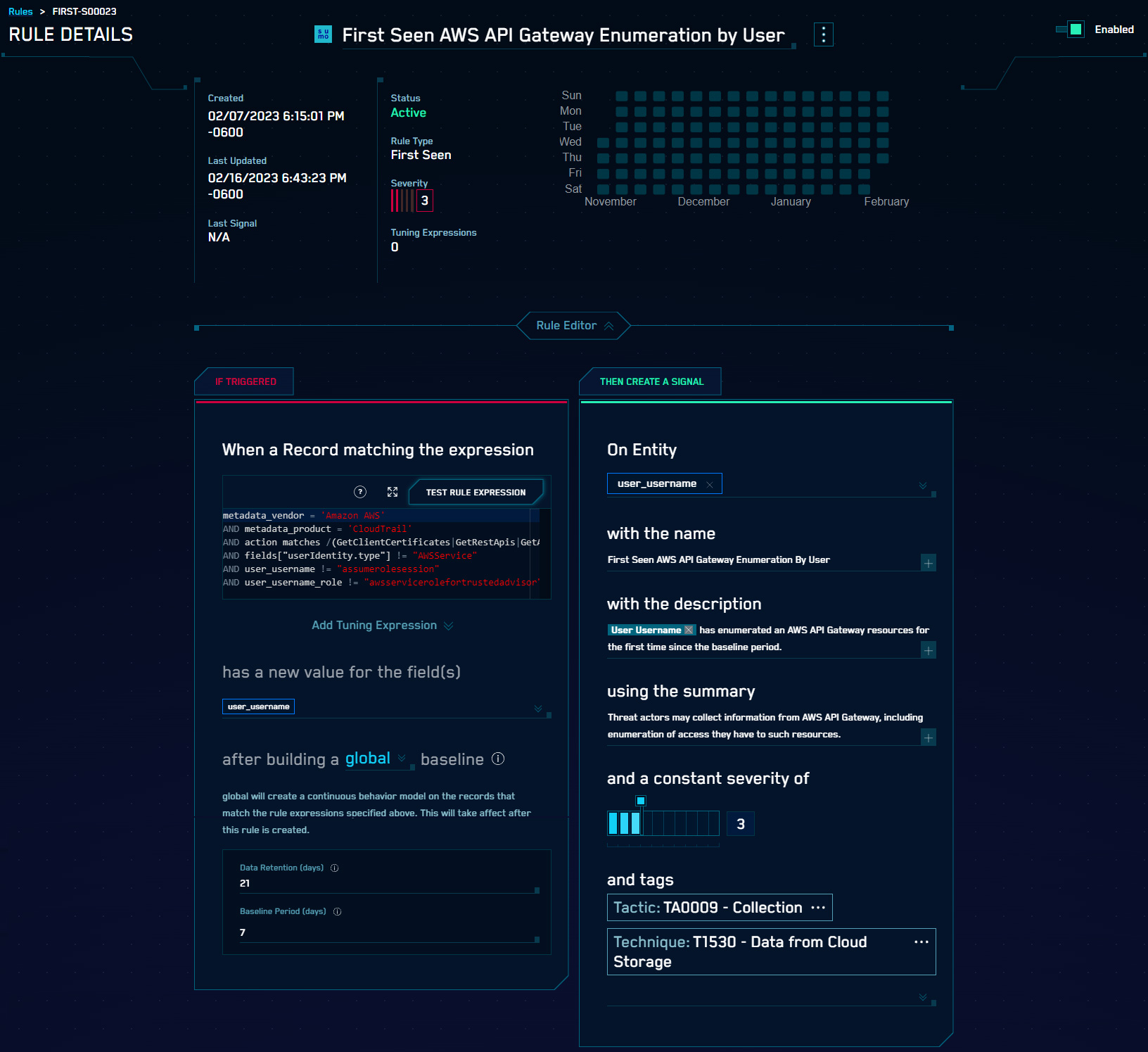Image resolution: width=1148 pixels, height=1052 pixels.
Task: Edit the Data Retention days field
Action: tap(389, 883)
